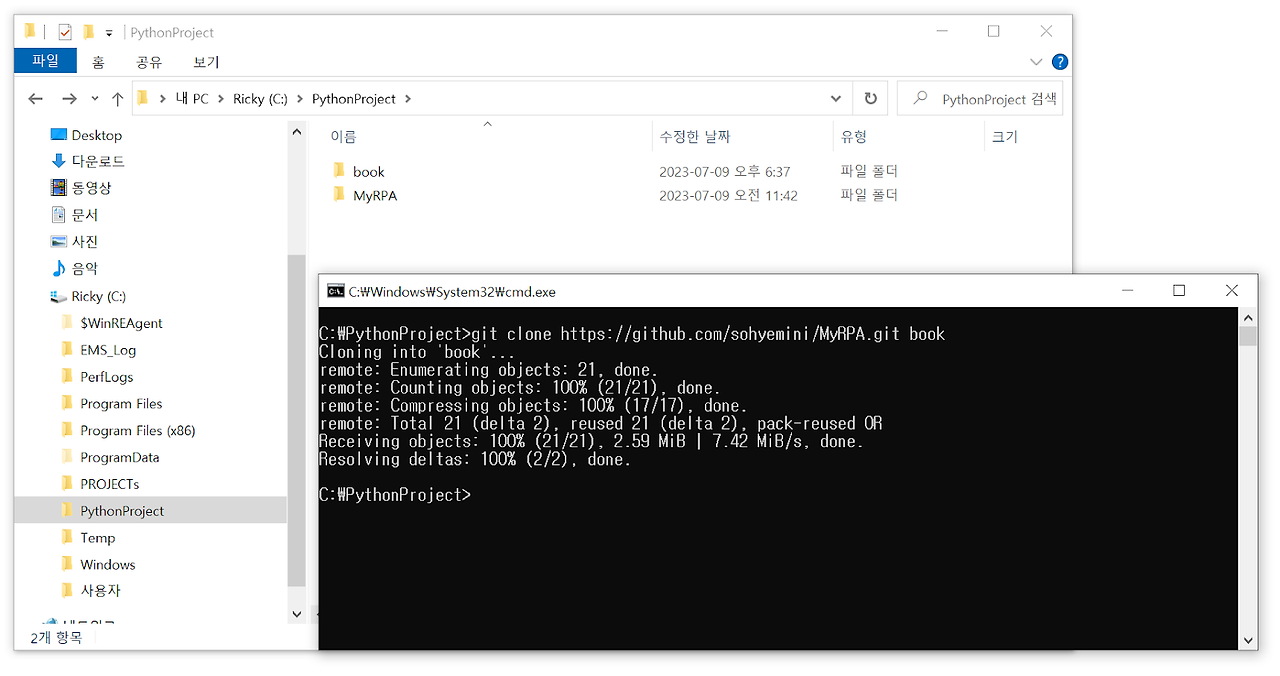Click the 2개 항목 status bar text

[x=56, y=637]
